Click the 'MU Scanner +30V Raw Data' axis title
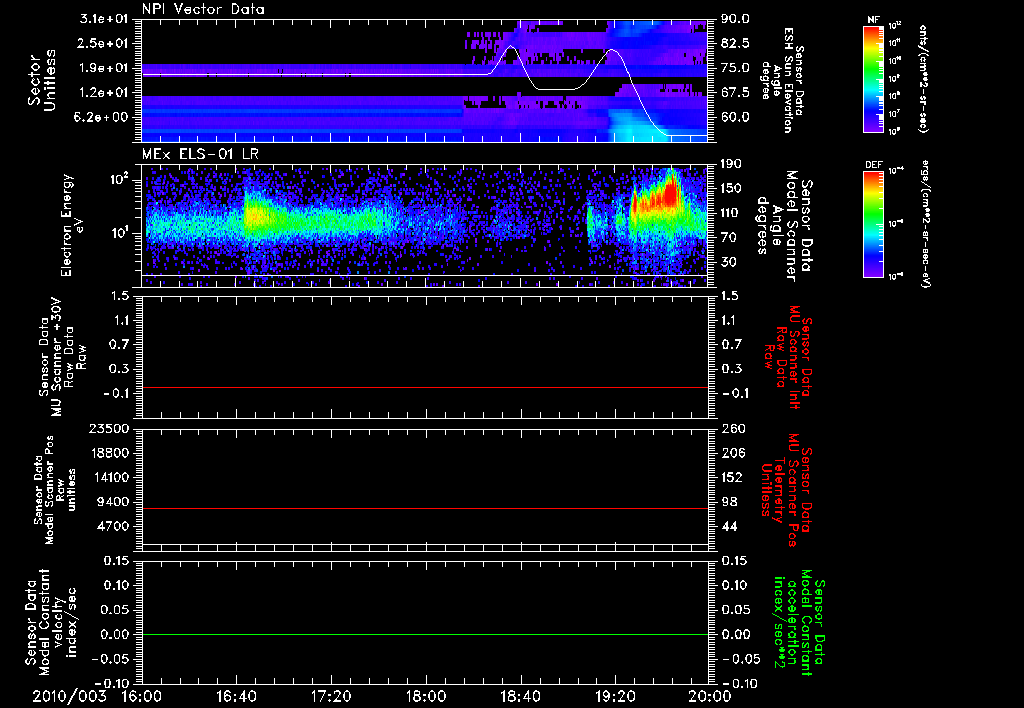Image resolution: width=1024 pixels, height=708 pixels. (x=62, y=357)
